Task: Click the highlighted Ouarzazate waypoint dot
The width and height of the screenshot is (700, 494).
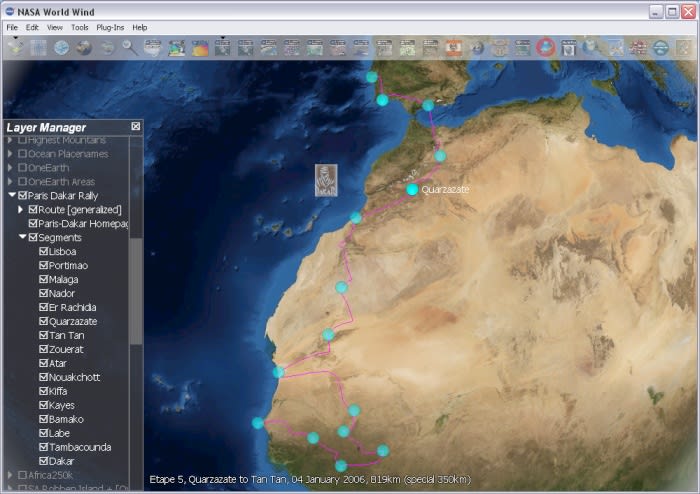Action: tap(412, 189)
